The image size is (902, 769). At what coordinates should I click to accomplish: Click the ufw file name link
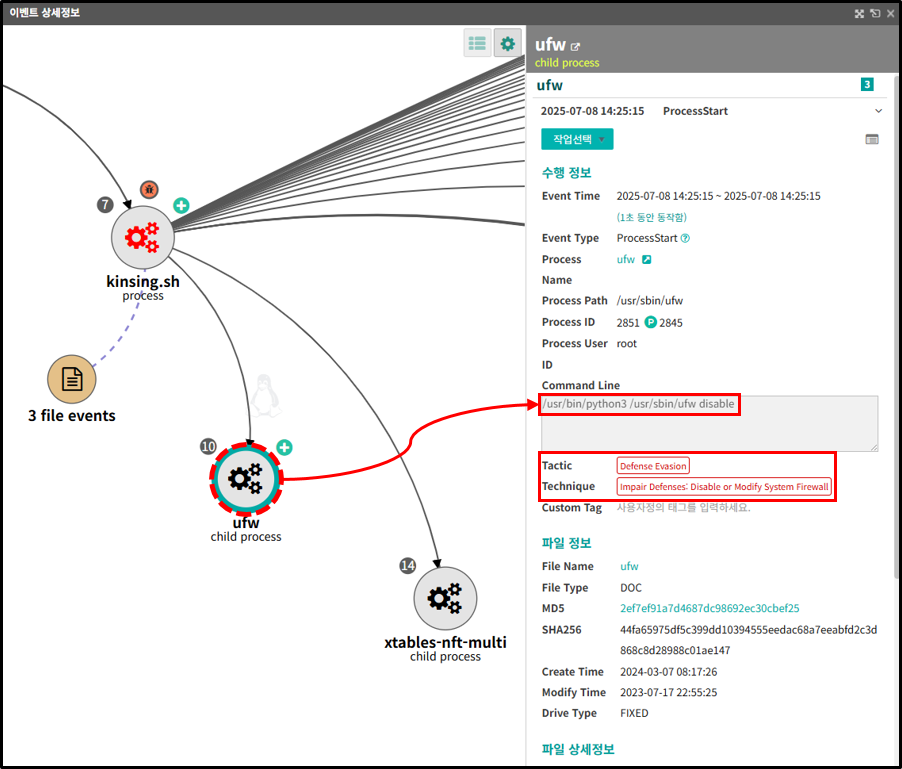pyautogui.click(x=629, y=566)
